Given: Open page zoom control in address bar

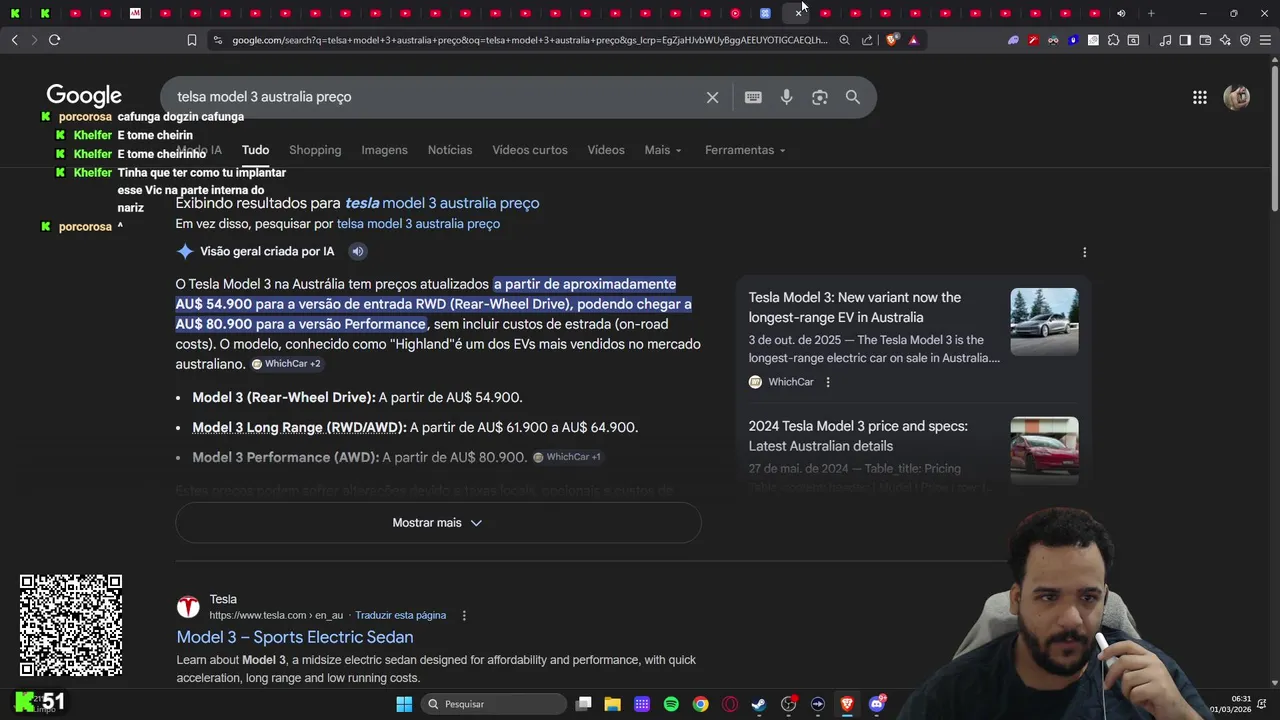Looking at the screenshot, I should [x=845, y=40].
